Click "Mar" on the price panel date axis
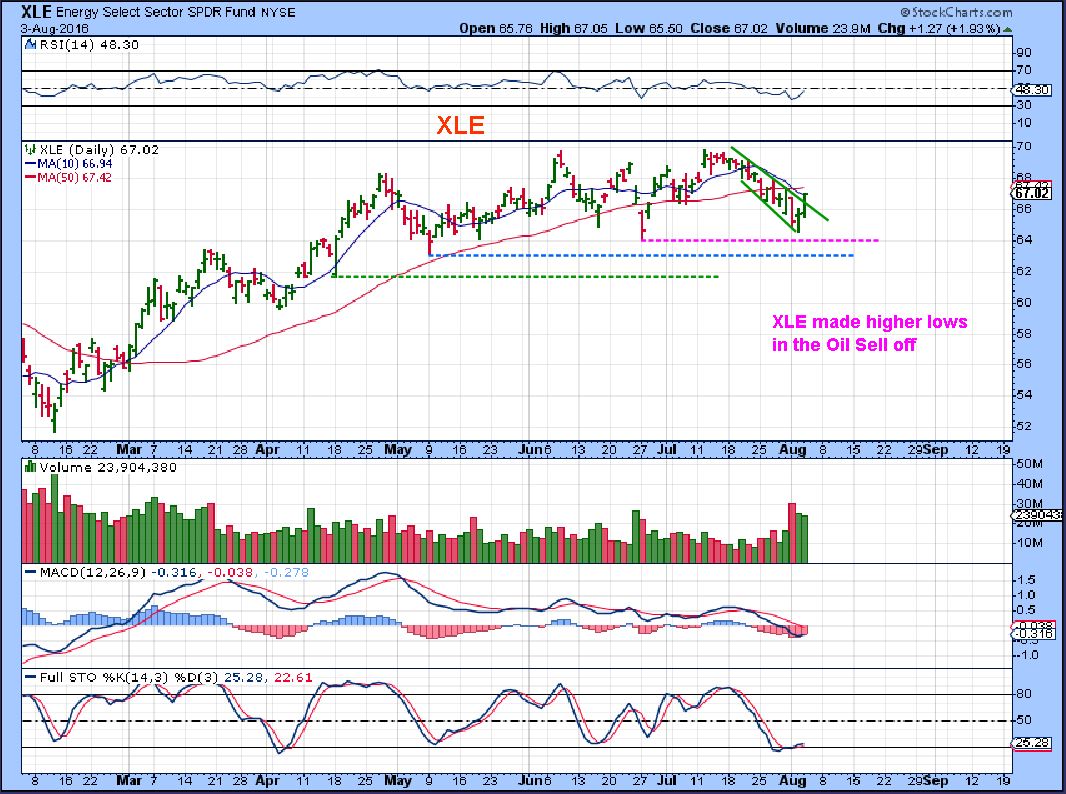 coord(129,450)
